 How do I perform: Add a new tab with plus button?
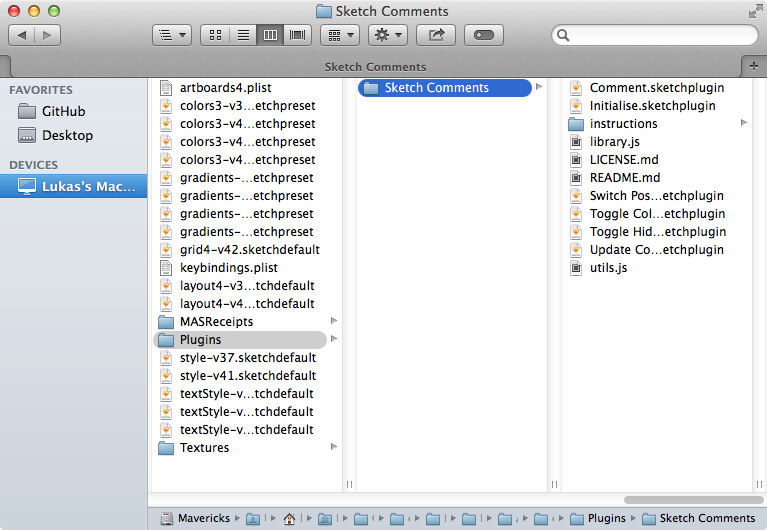coord(754,66)
